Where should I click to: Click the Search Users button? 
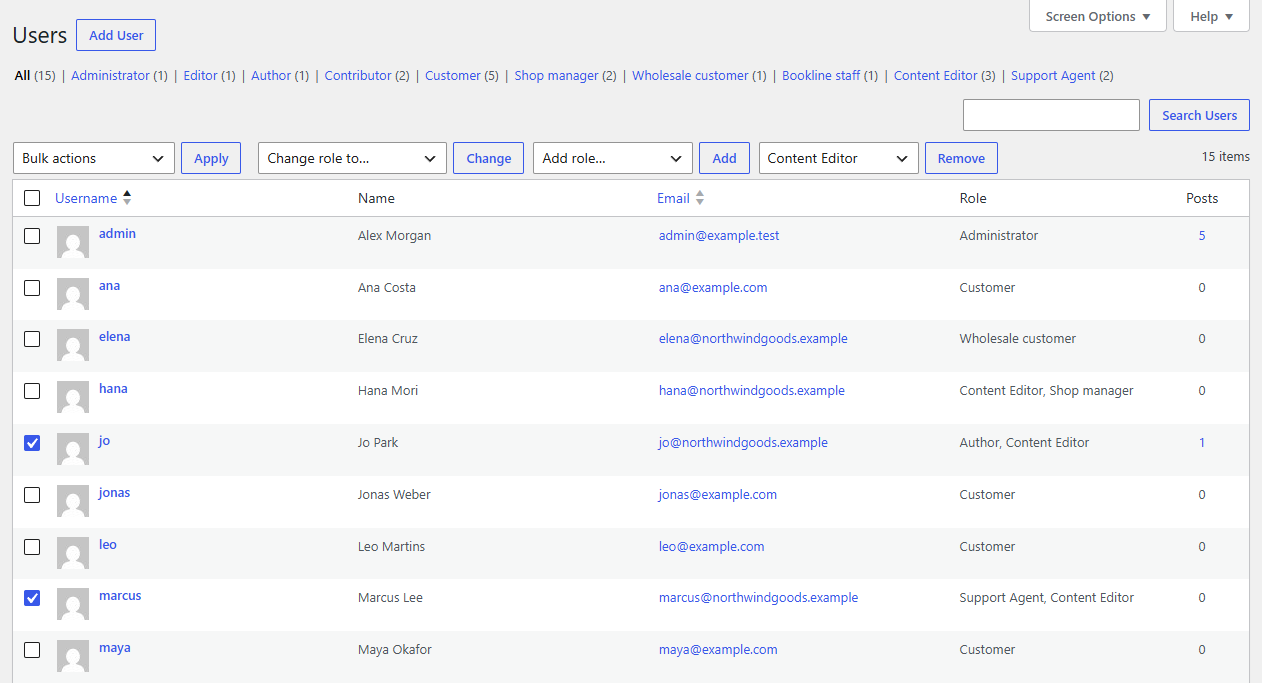click(1199, 115)
